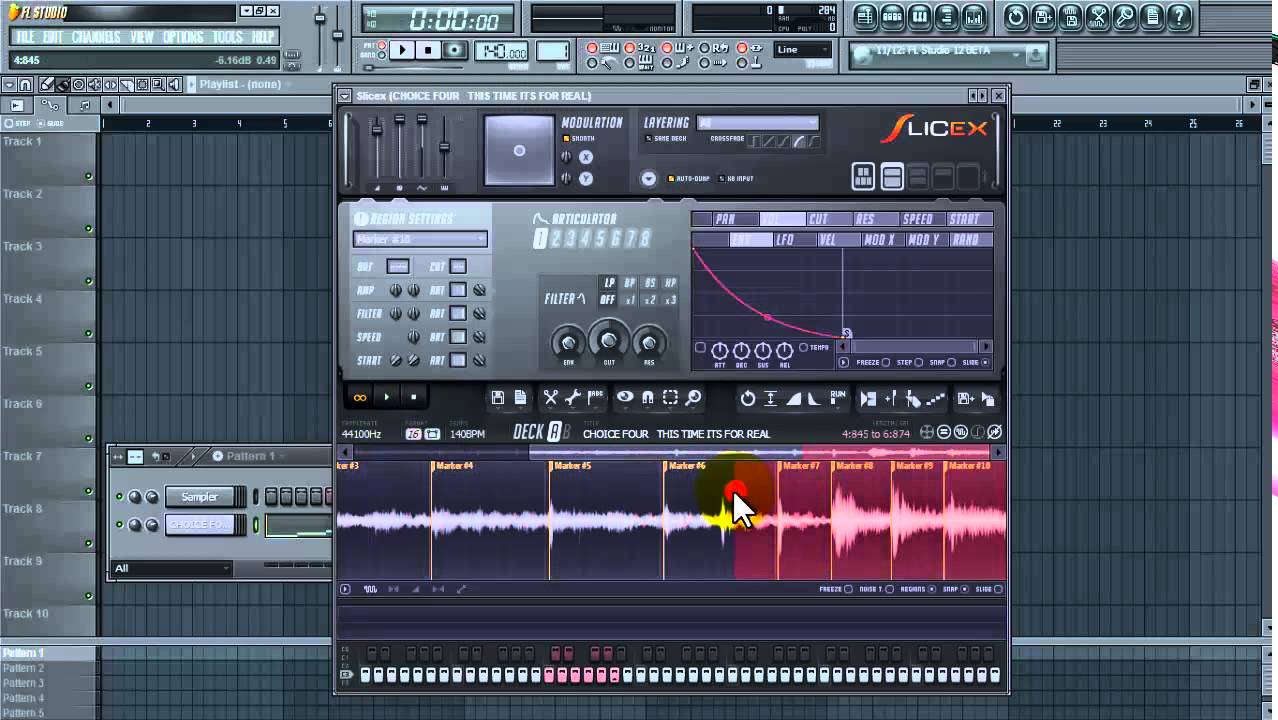Click the Slicex undo circular arrow icon
This screenshot has height=720, width=1278.
[x=747, y=398]
